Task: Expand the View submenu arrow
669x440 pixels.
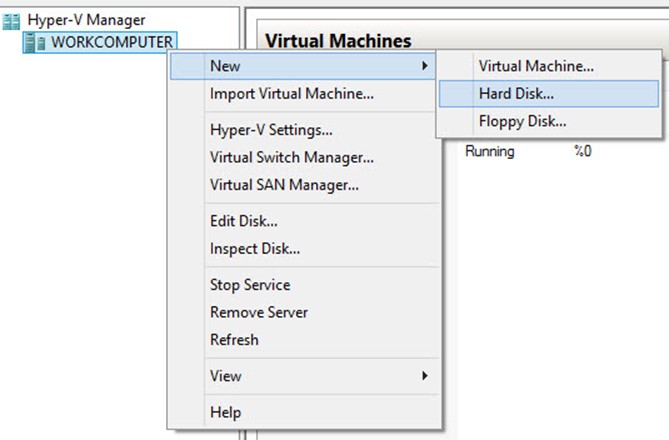Action: 425,376
